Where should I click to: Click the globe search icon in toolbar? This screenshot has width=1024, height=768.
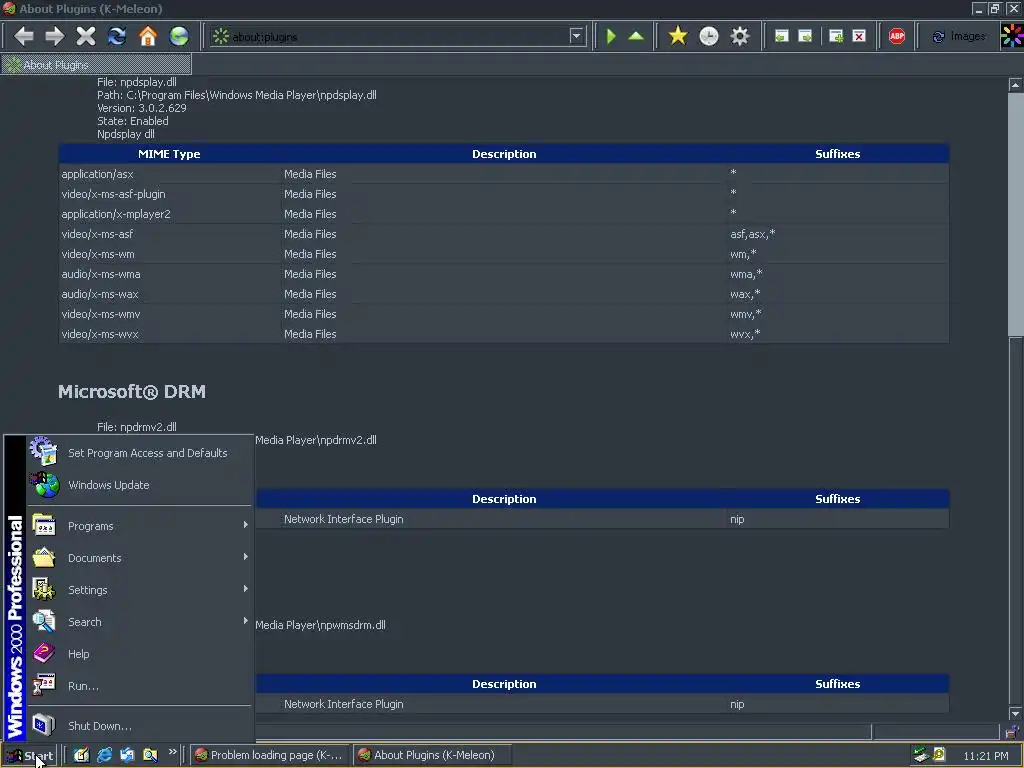pyautogui.click(x=179, y=36)
